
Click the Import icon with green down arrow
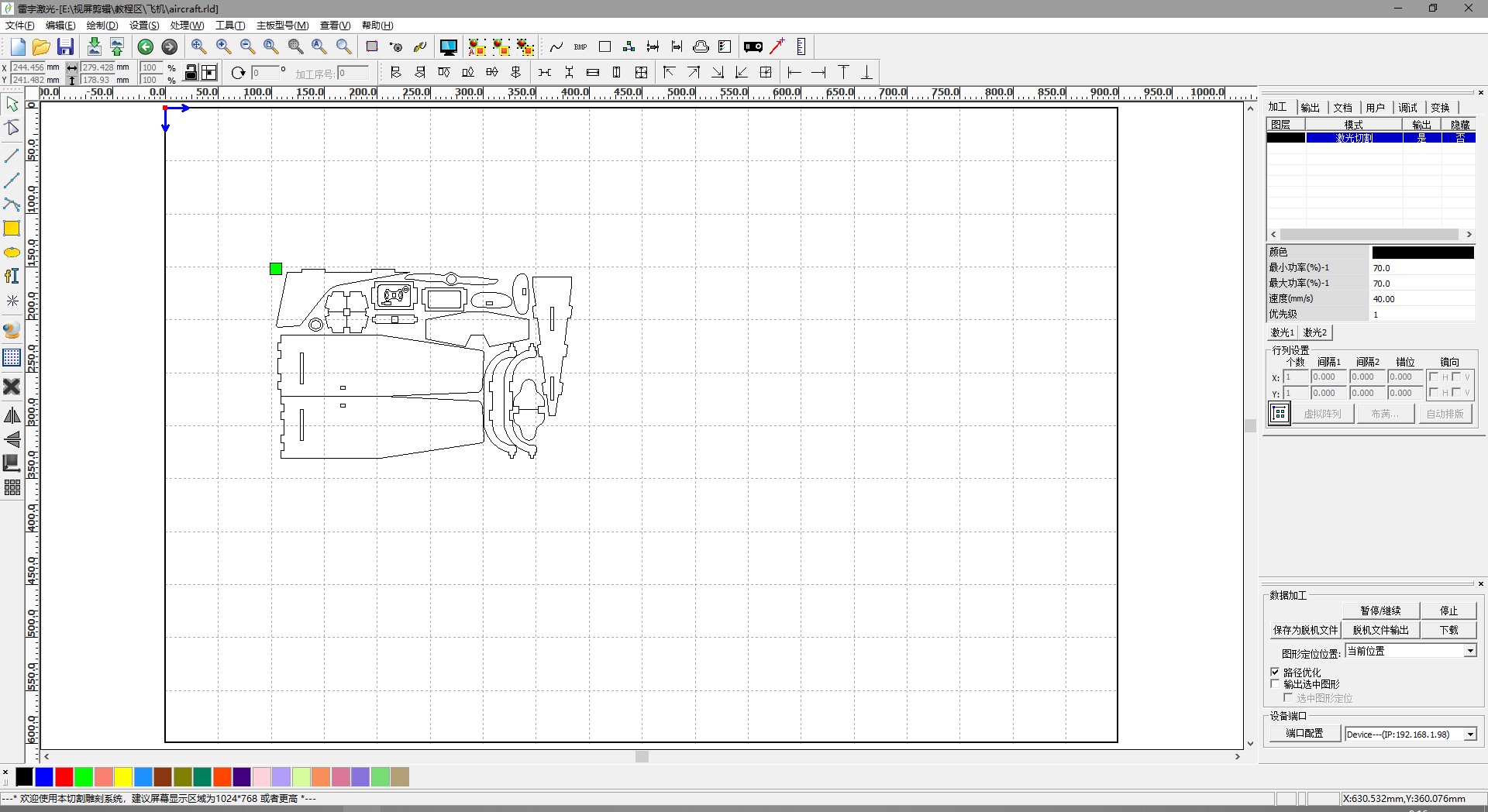point(94,46)
